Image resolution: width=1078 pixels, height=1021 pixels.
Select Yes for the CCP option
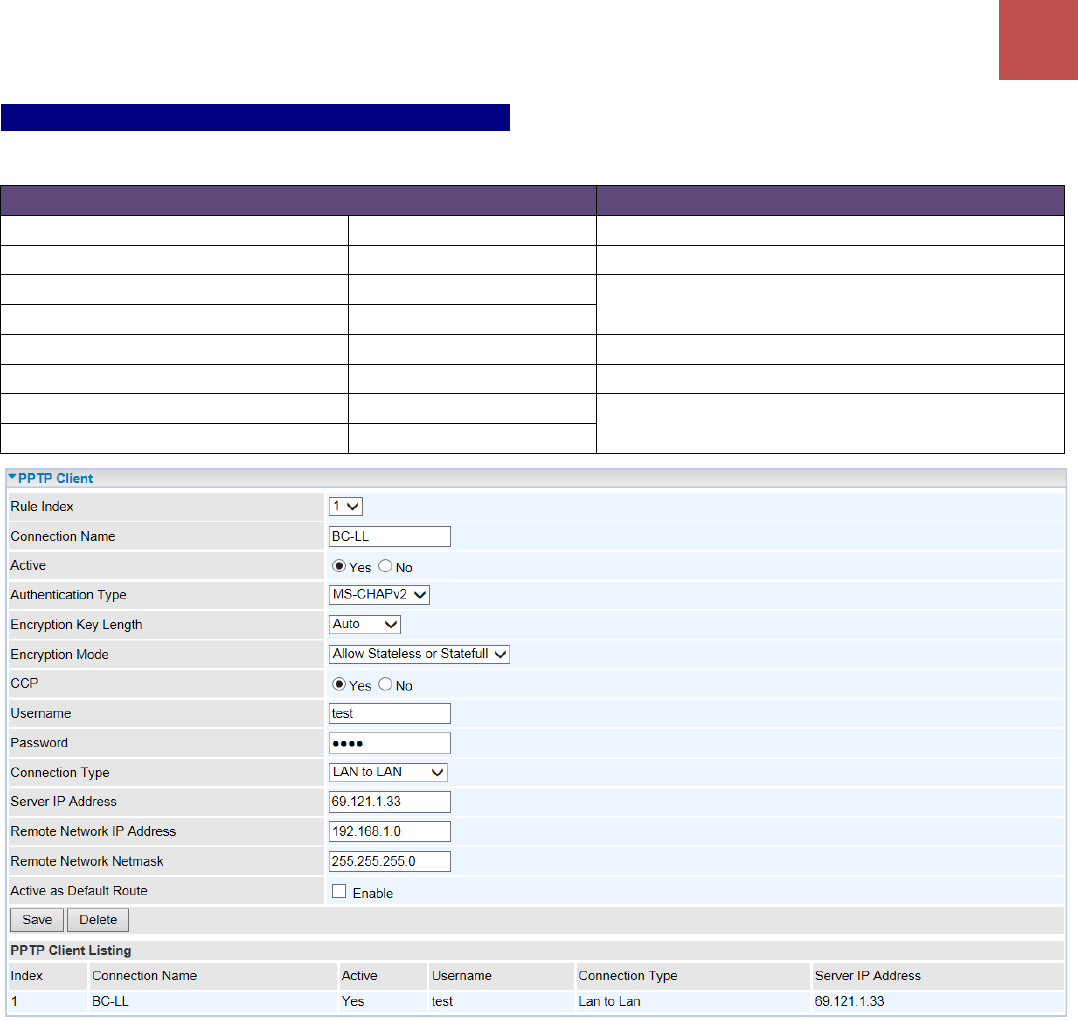tap(338, 684)
